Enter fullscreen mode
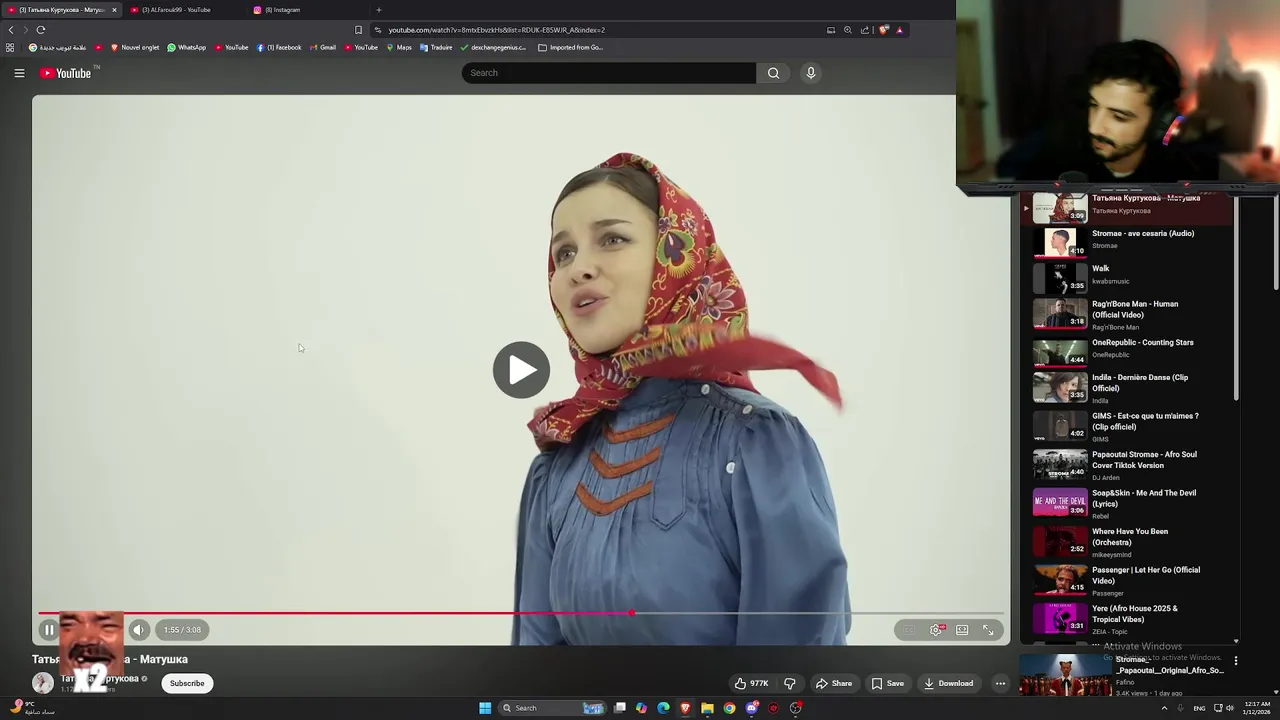Image resolution: width=1280 pixels, height=720 pixels. pos(988,630)
